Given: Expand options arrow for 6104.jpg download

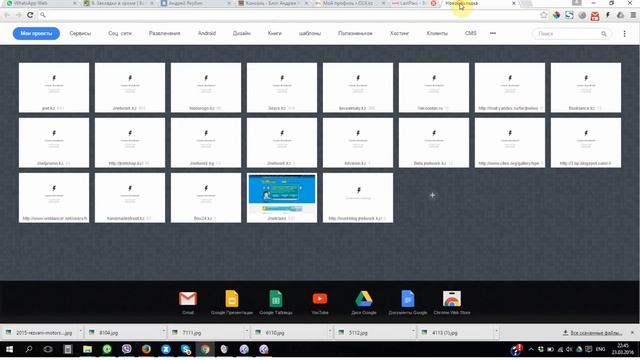Looking at the screenshot, I should point(163,332).
